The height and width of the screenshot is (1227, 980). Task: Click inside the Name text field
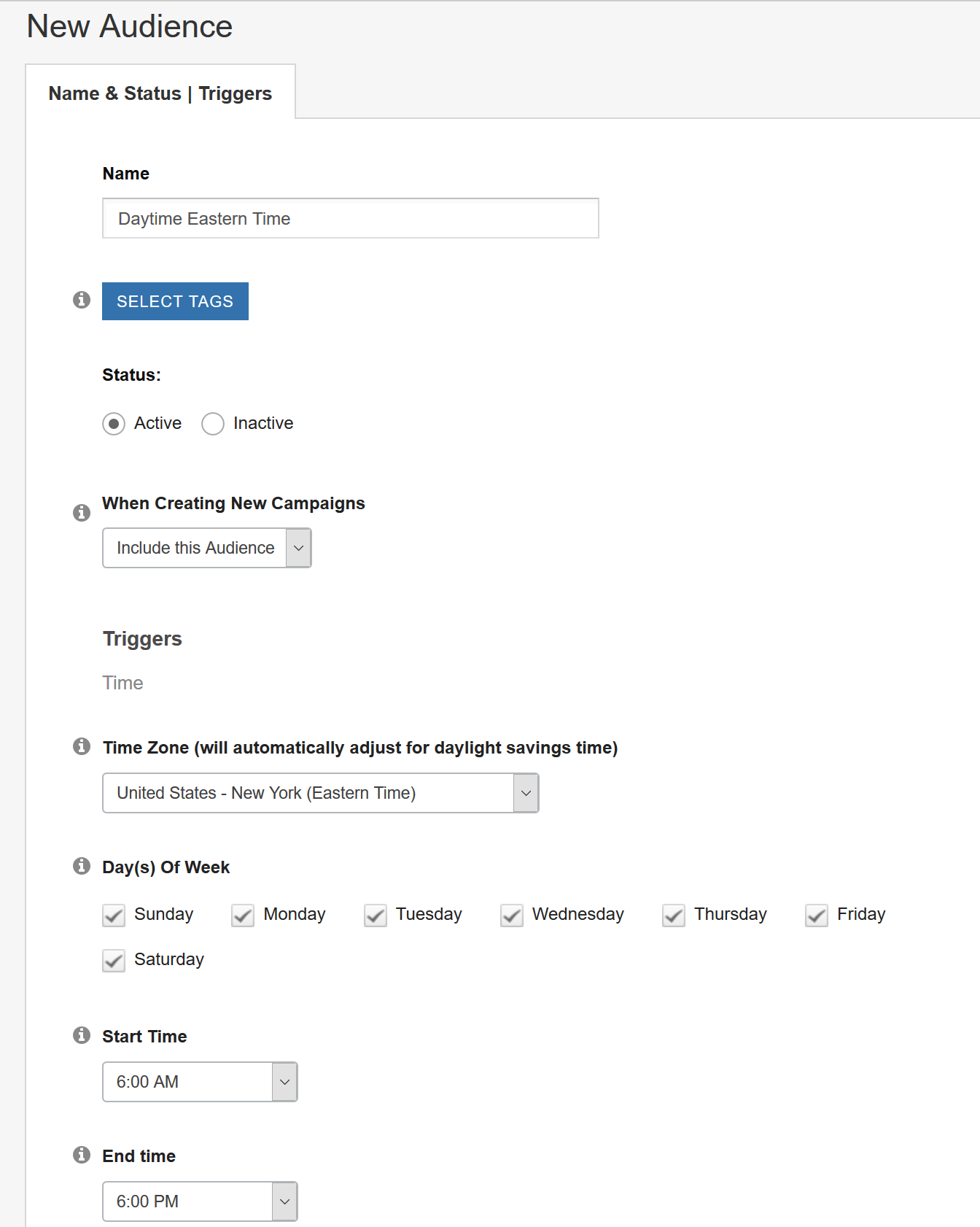(x=350, y=218)
